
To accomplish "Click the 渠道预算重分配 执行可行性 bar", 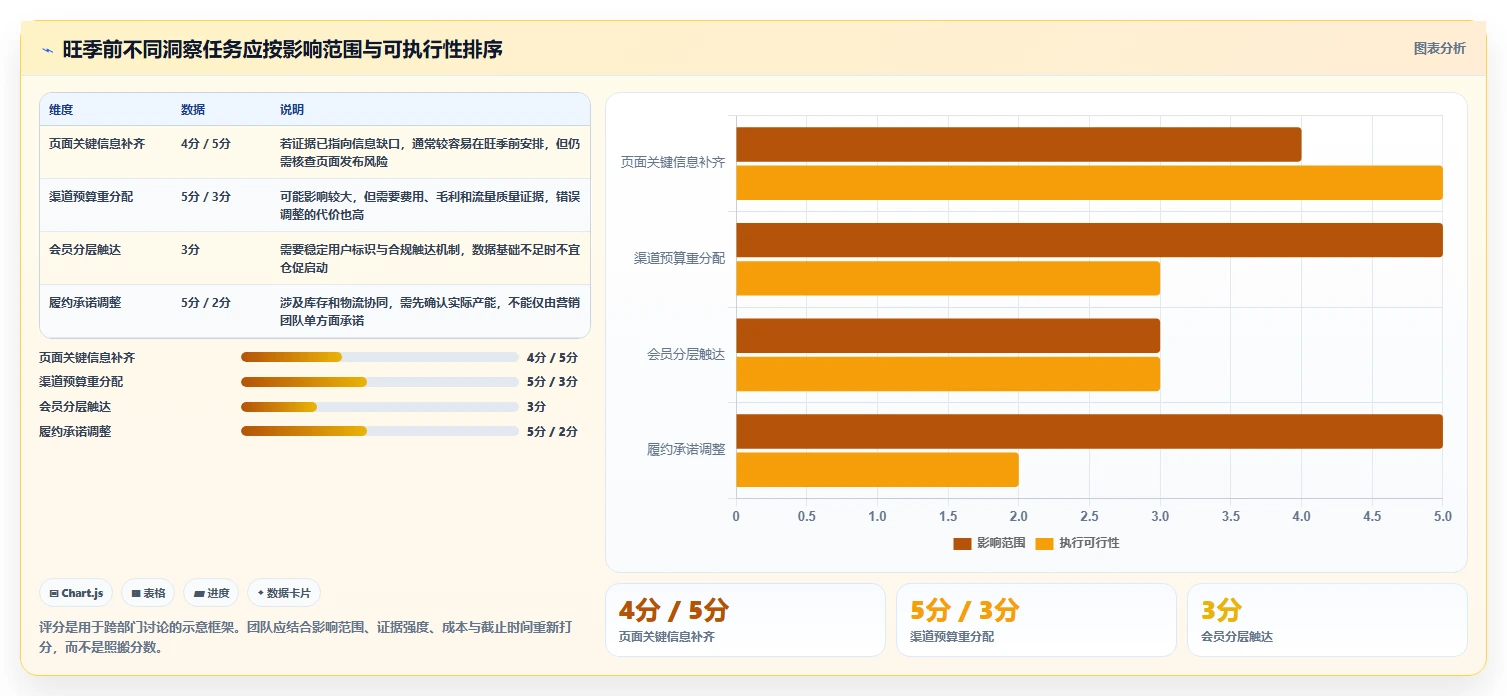I will click(x=948, y=278).
